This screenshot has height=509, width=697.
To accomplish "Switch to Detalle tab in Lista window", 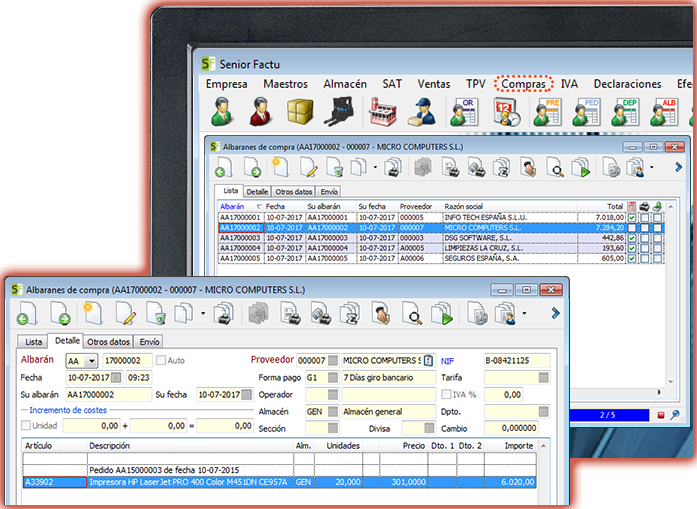I will pyautogui.click(x=257, y=192).
